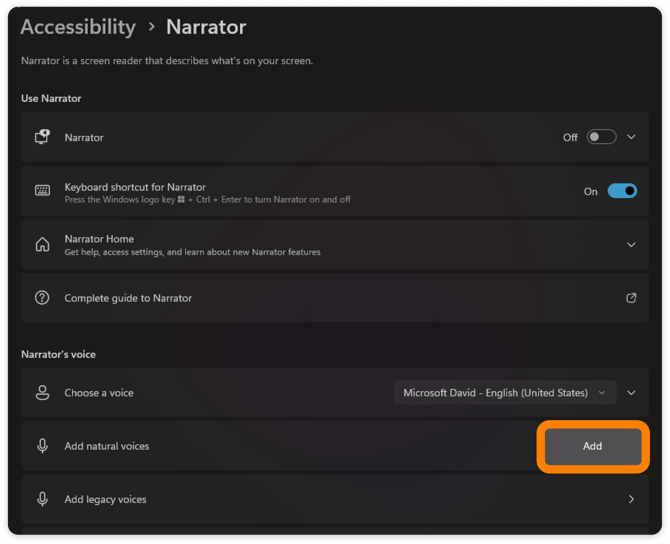Viewport: 670px width, 544px height.
Task: Click the Use Narrator section heading
Action: 51,98
